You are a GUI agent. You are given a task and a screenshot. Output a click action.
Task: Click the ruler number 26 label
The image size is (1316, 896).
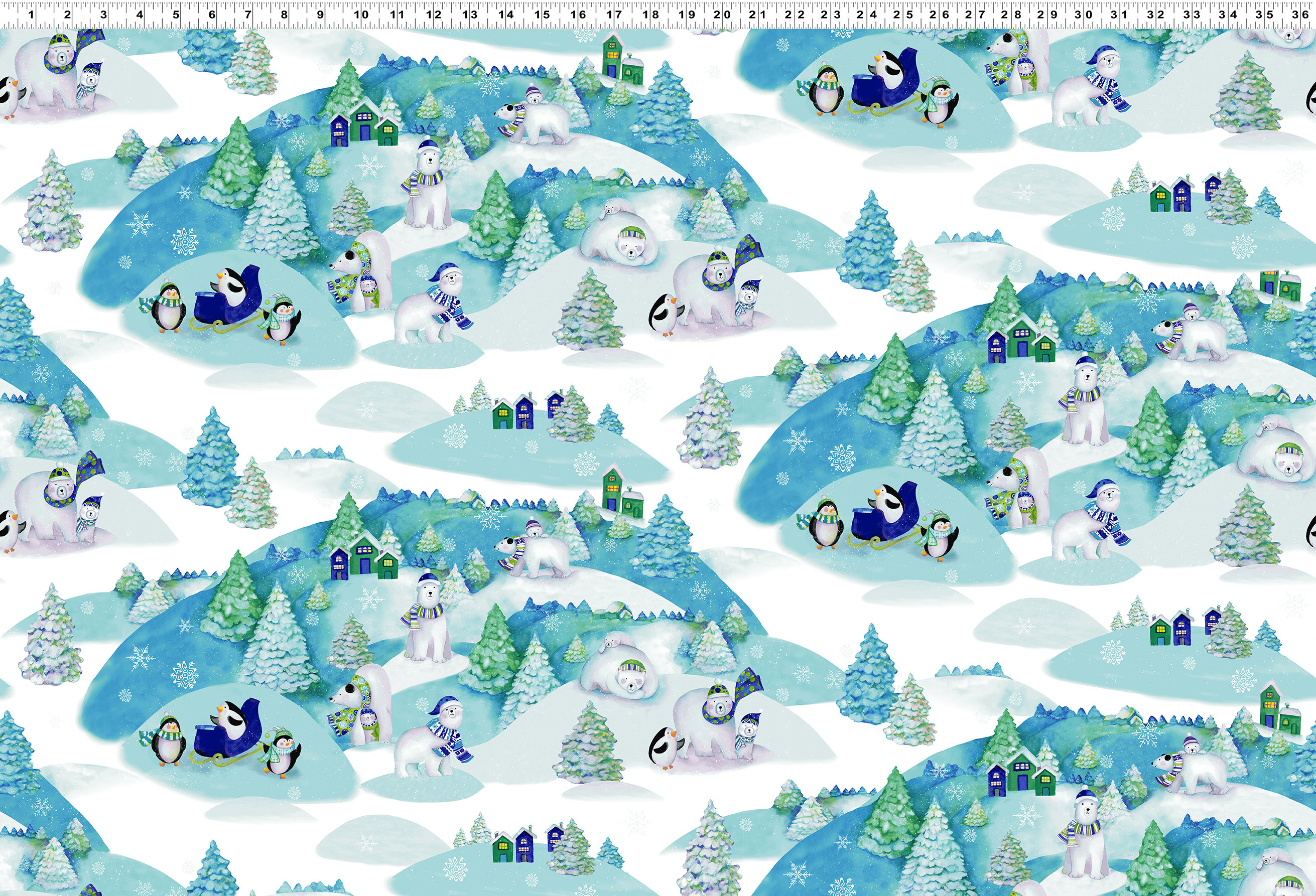pos(939,15)
